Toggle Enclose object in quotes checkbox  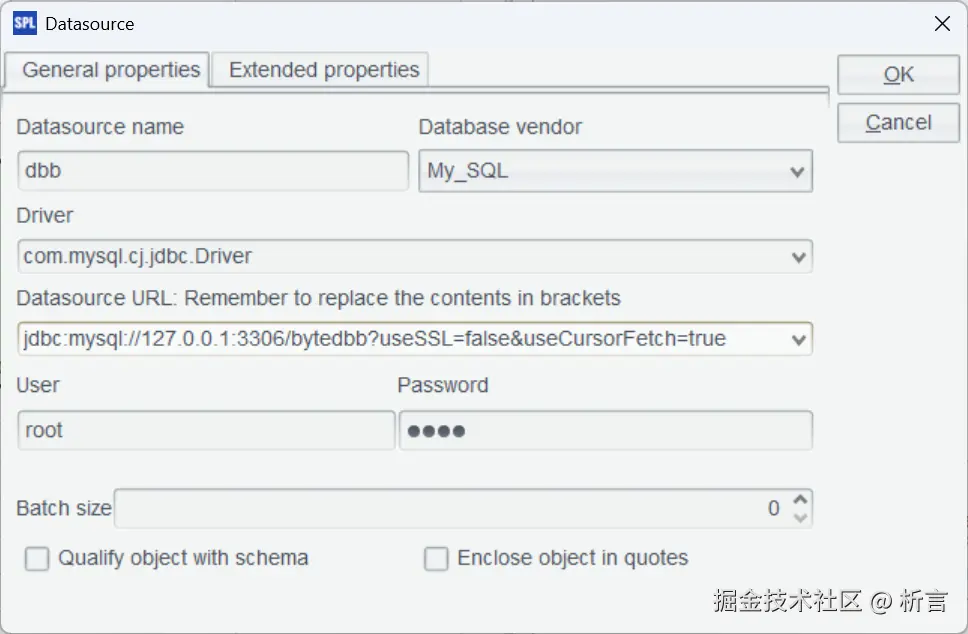436,559
